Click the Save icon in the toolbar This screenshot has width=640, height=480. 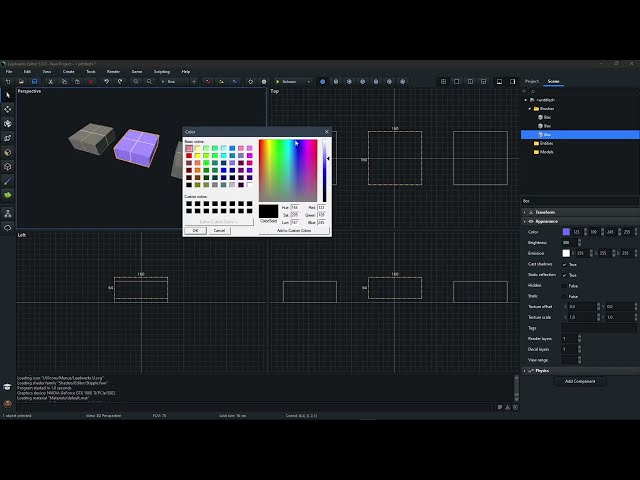pyautogui.click(x=35, y=82)
